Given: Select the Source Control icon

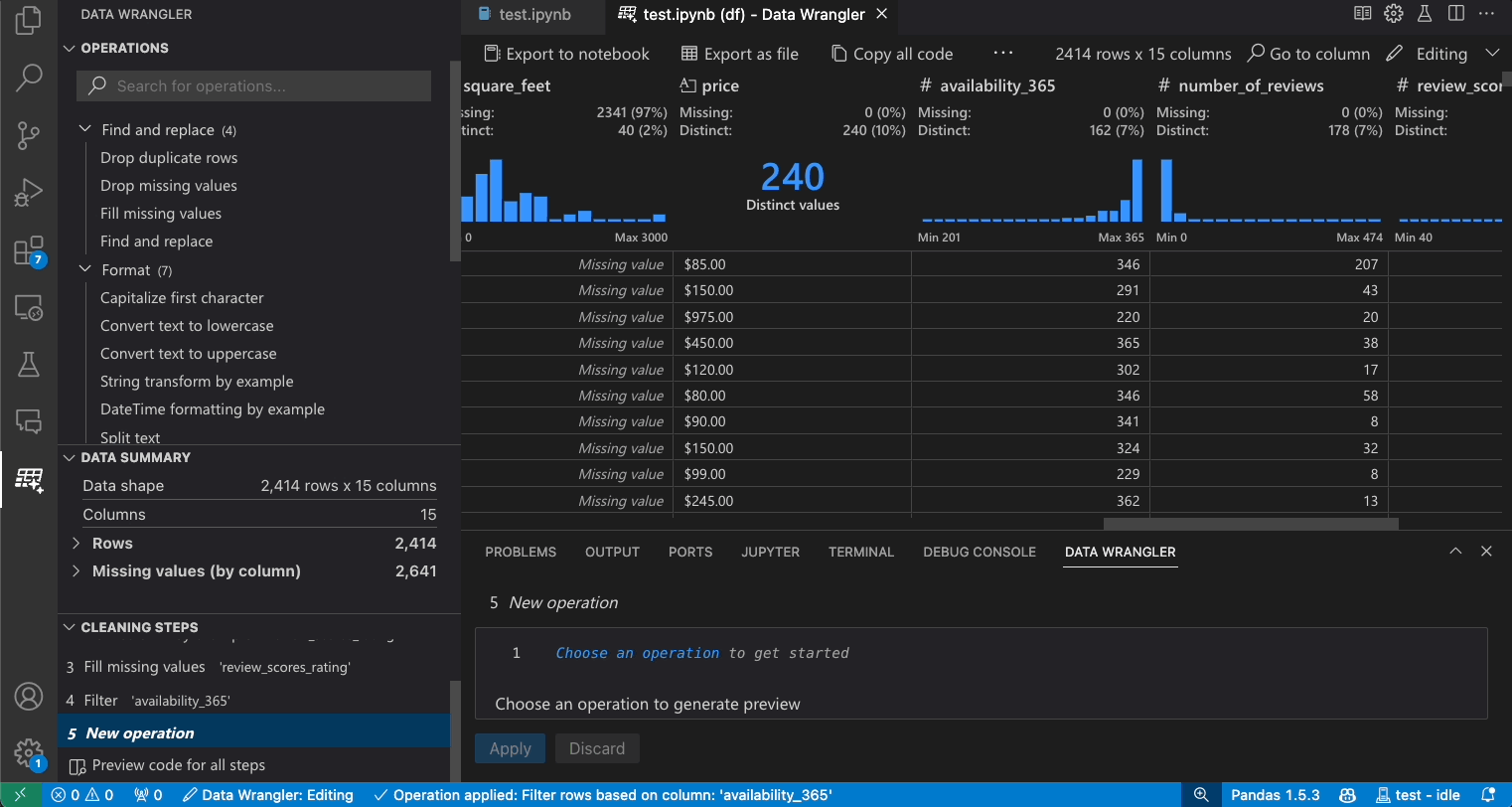Looking at the screenshot, I should coord(29,135).
